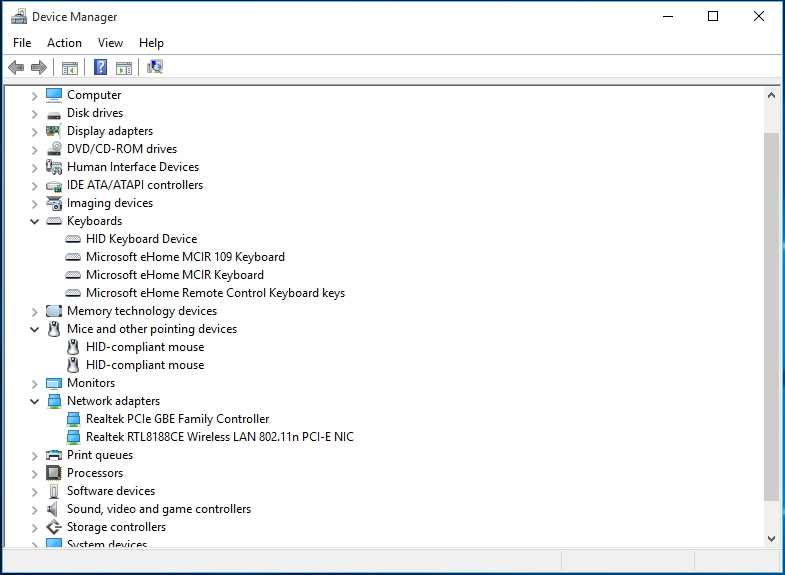Image resolution: width=785 pixels, height=575 pixels.
Task: Collapse Mice and other pointing devices node
Action: pyautogui.click(x=34, y=329)
